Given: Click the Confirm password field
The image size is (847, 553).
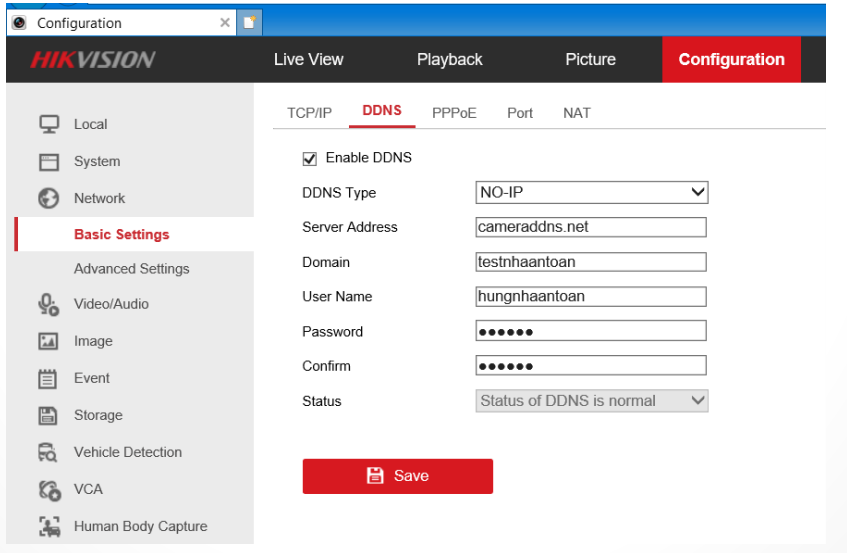Looking at the screenshot, I should point(591,366).
